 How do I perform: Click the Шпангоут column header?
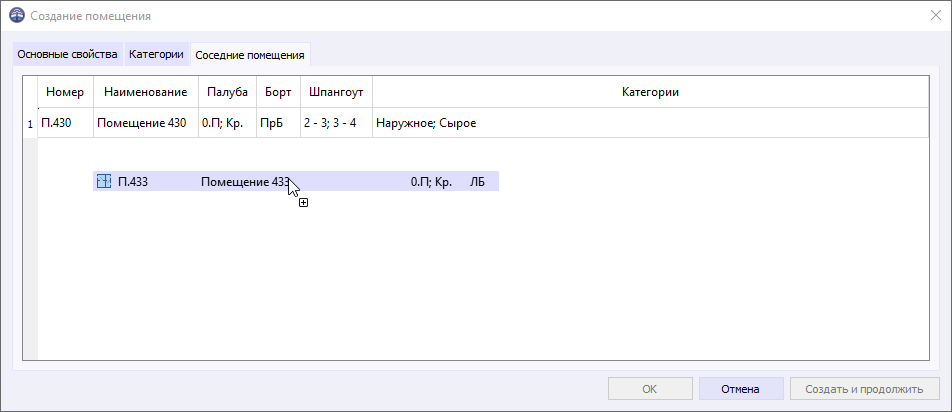335,92
